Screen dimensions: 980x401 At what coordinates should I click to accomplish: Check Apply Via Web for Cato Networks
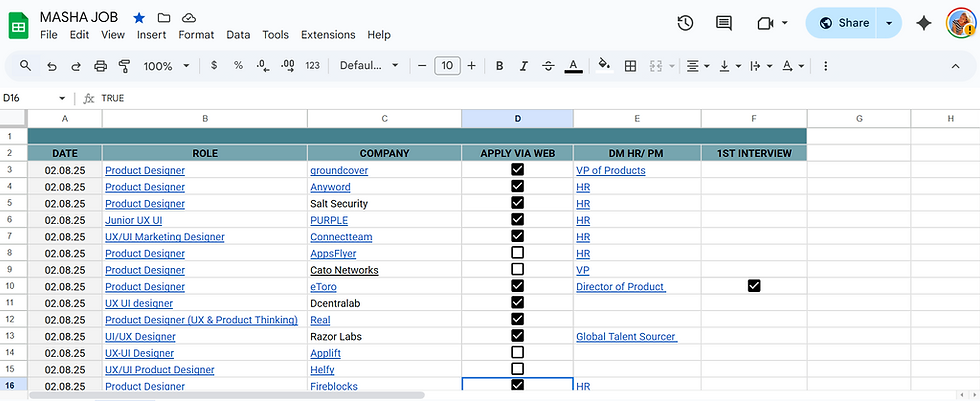518,269
